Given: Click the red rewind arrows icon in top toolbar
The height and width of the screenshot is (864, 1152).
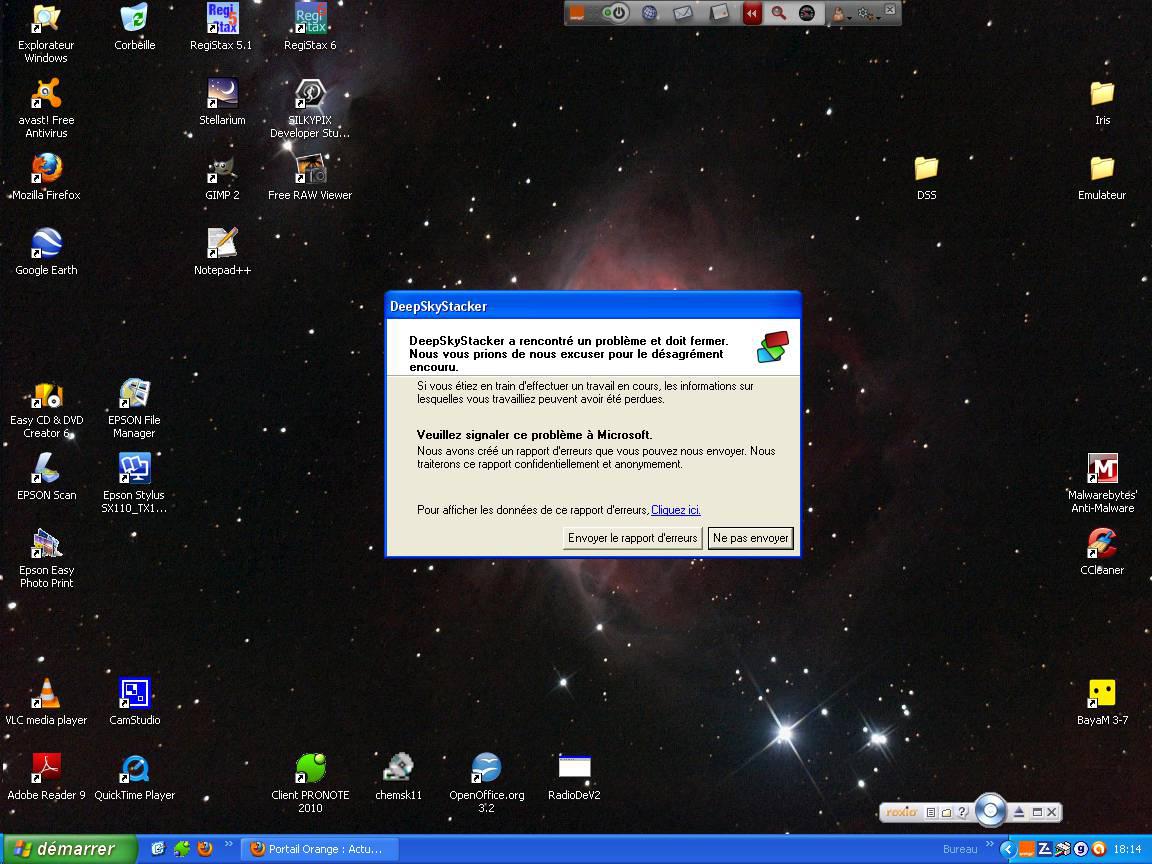Looking at the screenshot, I should 751,13.
